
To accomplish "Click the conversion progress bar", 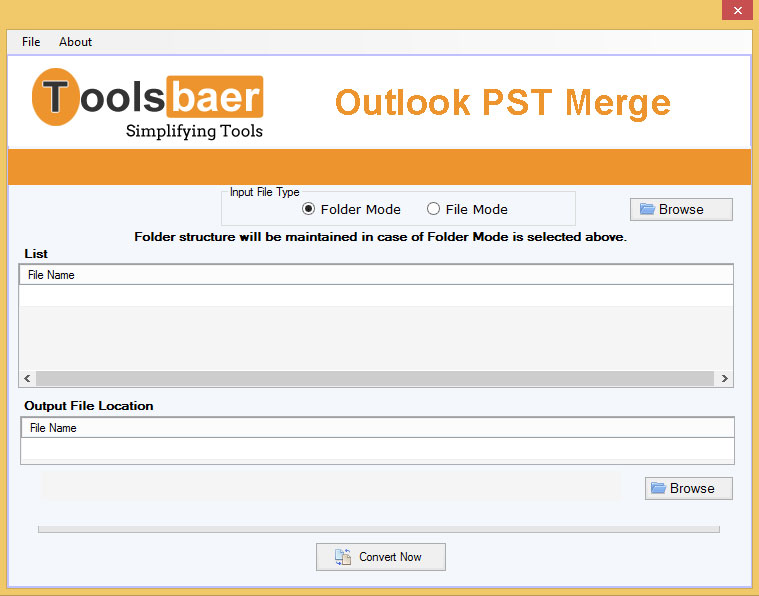I will click(x=378, y=529).
